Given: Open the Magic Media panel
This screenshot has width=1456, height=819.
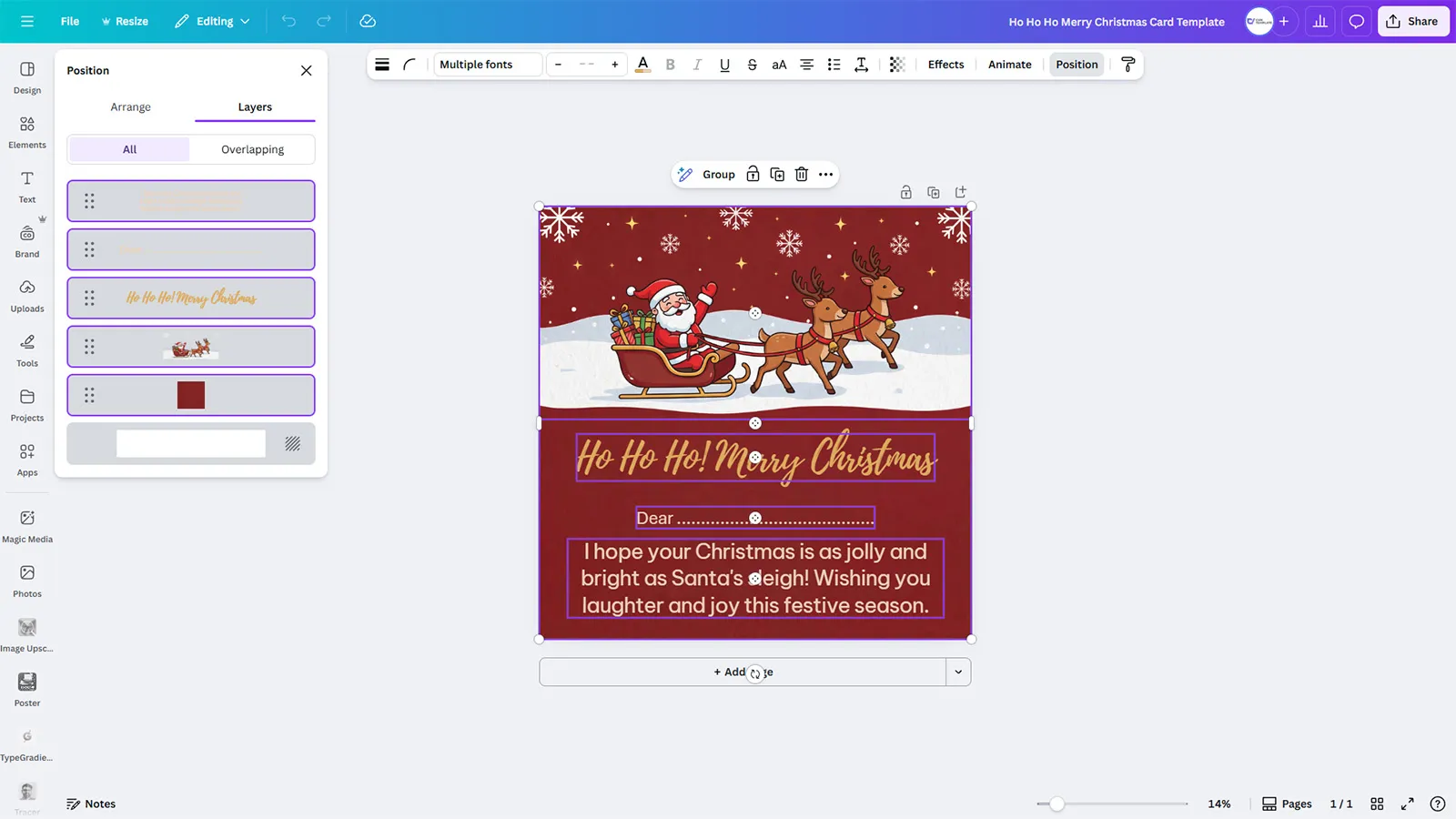Looking at the screenshot, I should (26, 523).
